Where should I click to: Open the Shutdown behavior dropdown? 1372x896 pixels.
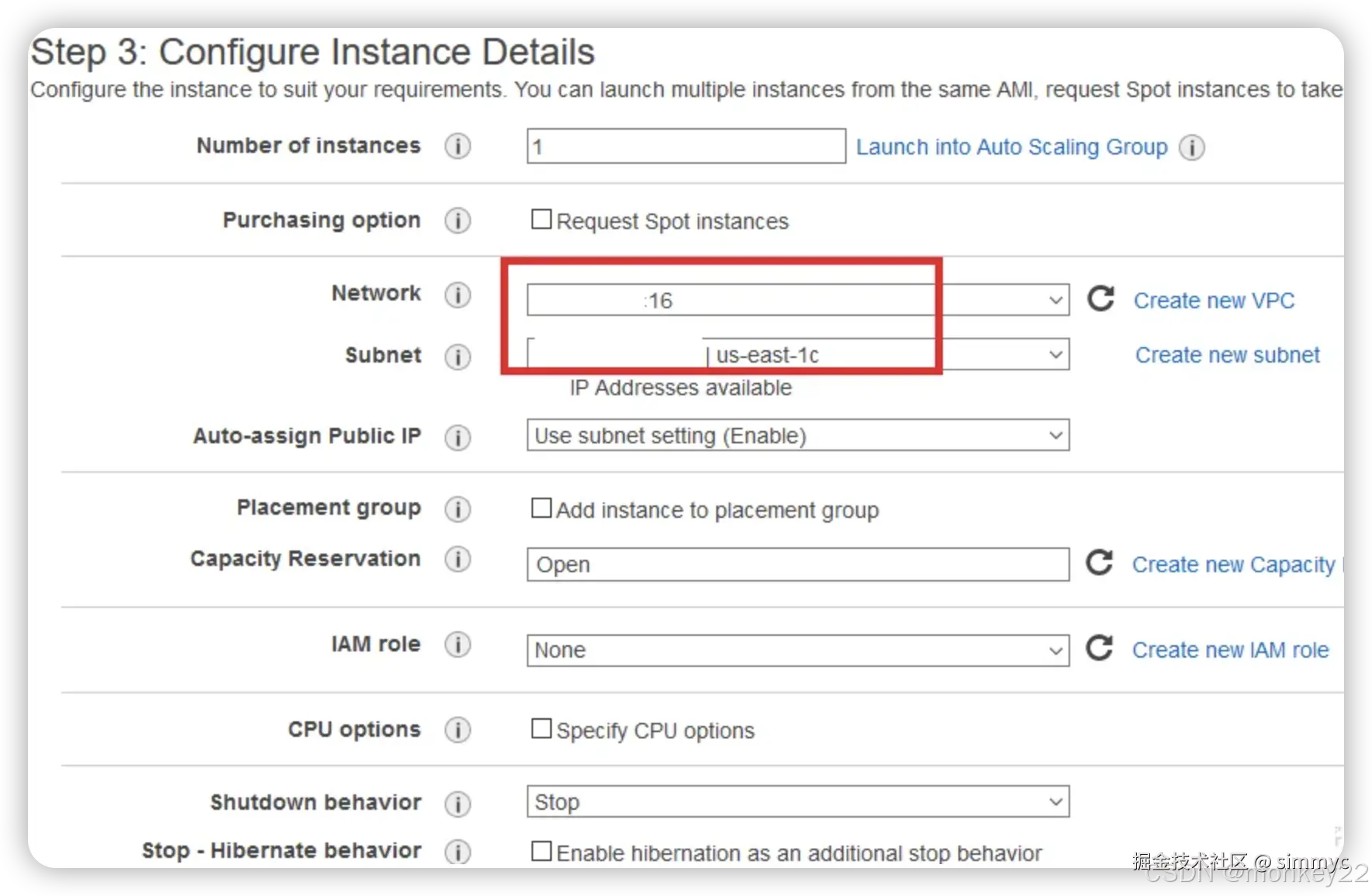[x=798, y=802]
